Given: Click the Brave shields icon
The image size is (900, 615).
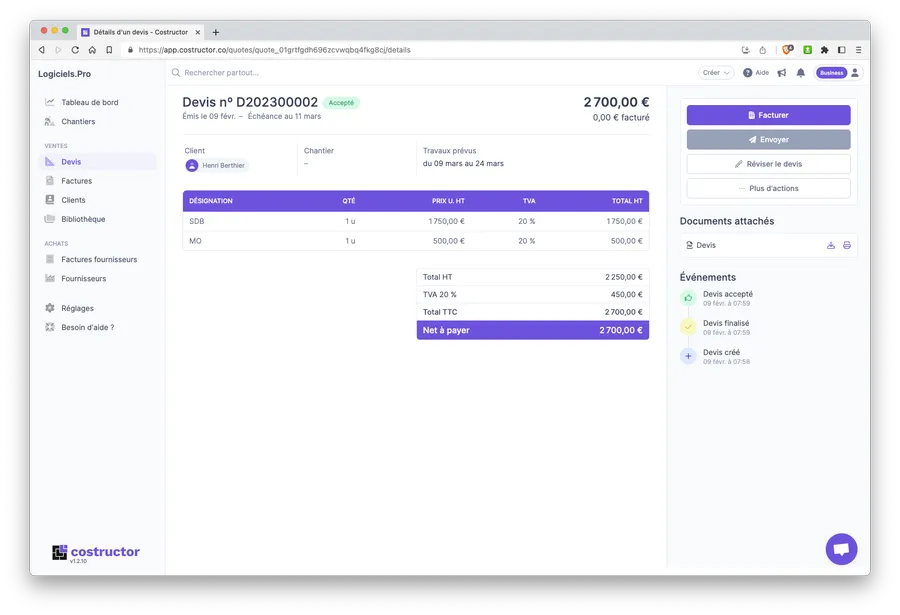Looking at the screenshot, I should click(x=787, y=49).
